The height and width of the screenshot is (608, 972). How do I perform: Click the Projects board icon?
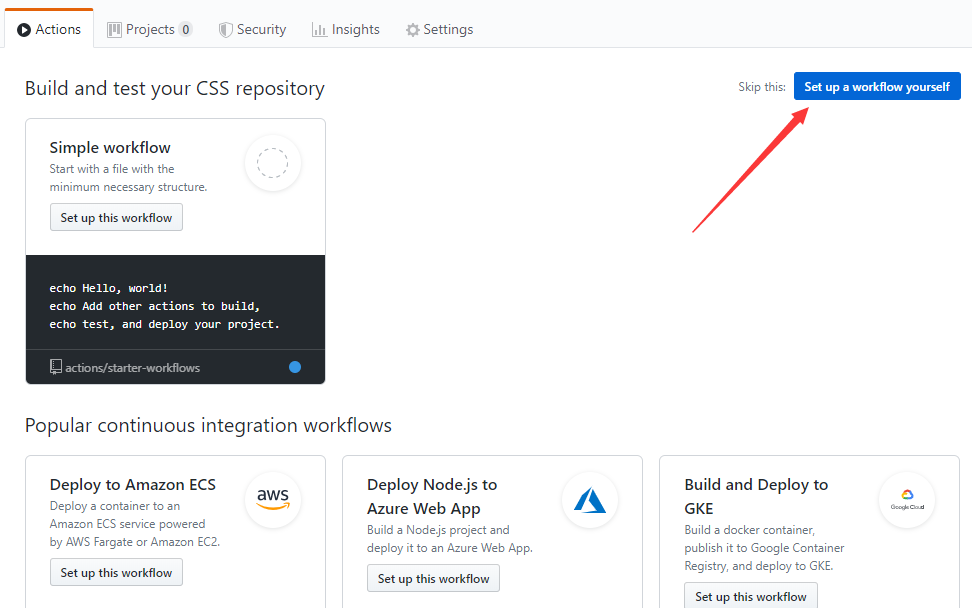[x=114, y=30]
